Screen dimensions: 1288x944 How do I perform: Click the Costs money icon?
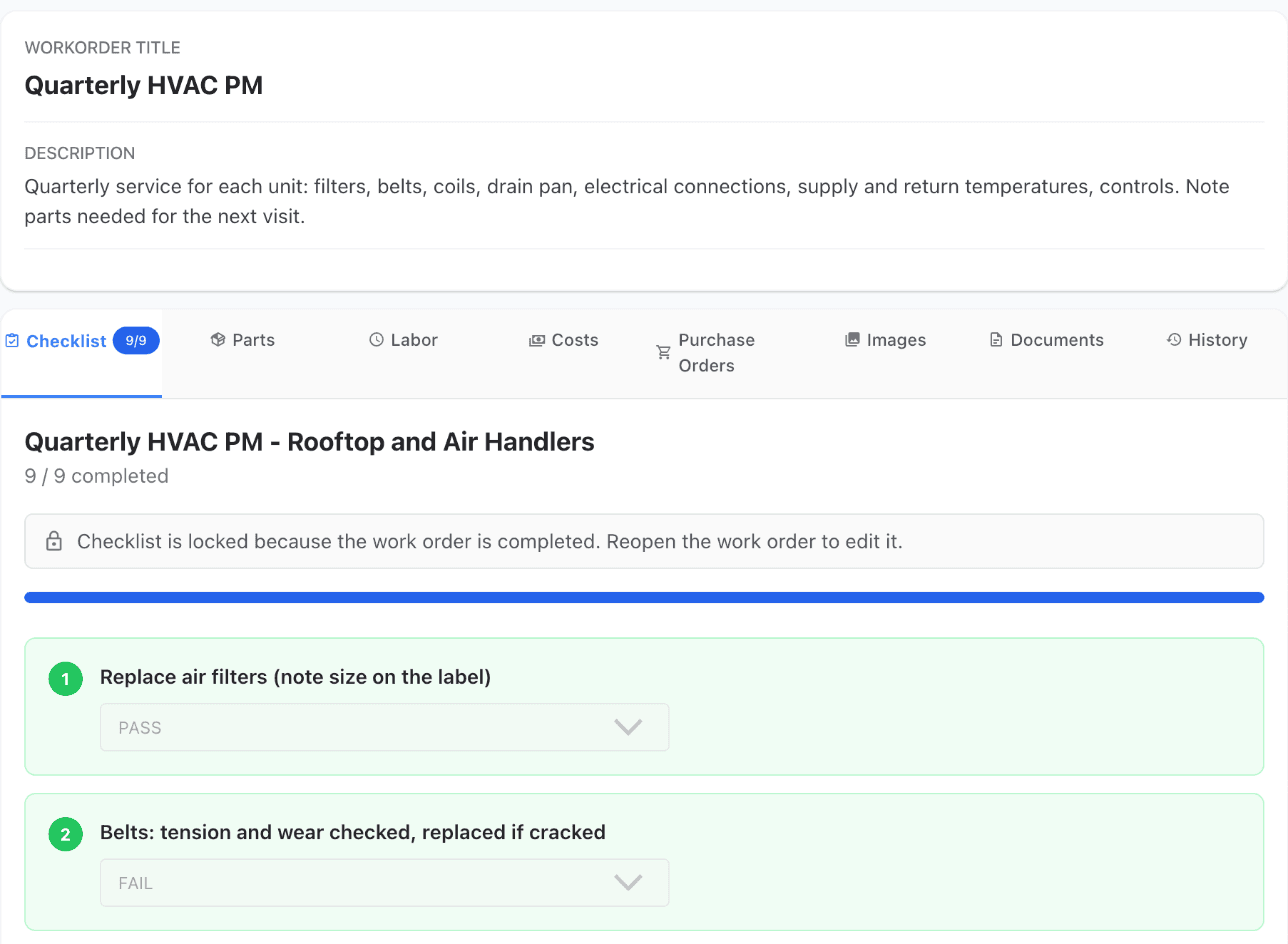point(537,340)
